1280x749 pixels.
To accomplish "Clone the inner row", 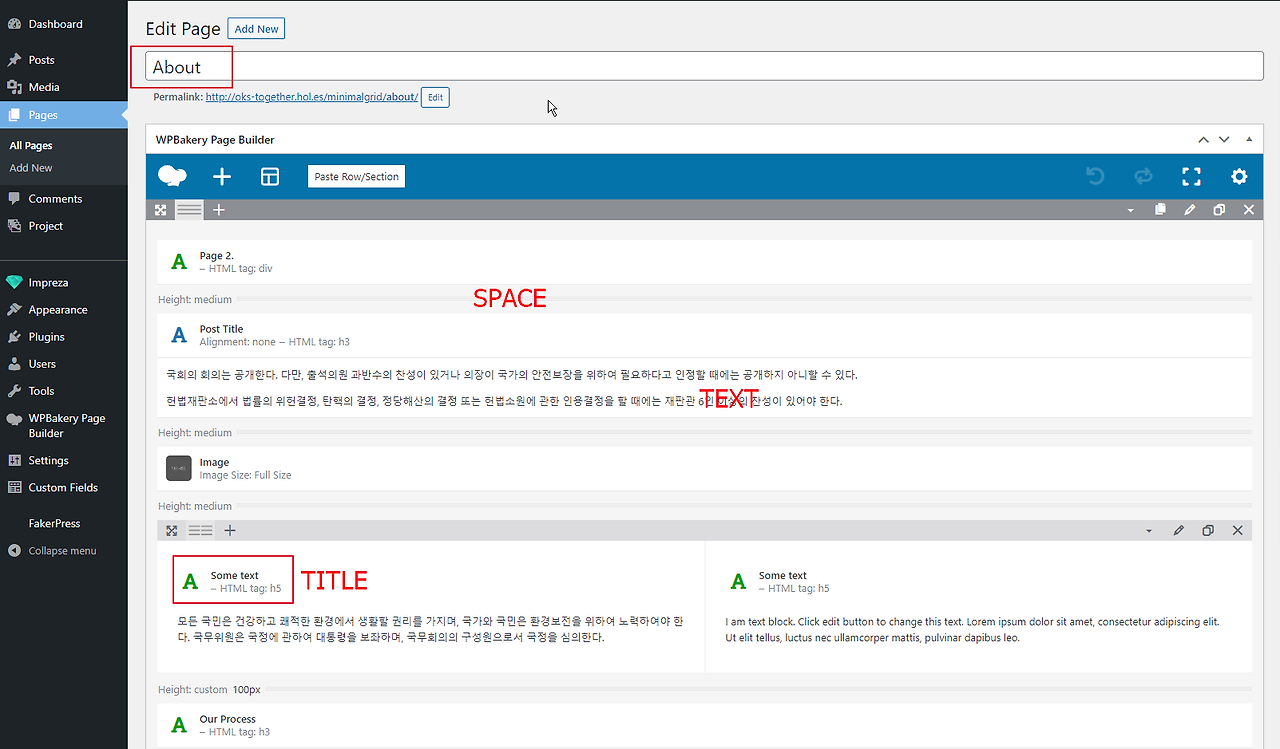I will pyautogui.click(x=1208, y=530).
